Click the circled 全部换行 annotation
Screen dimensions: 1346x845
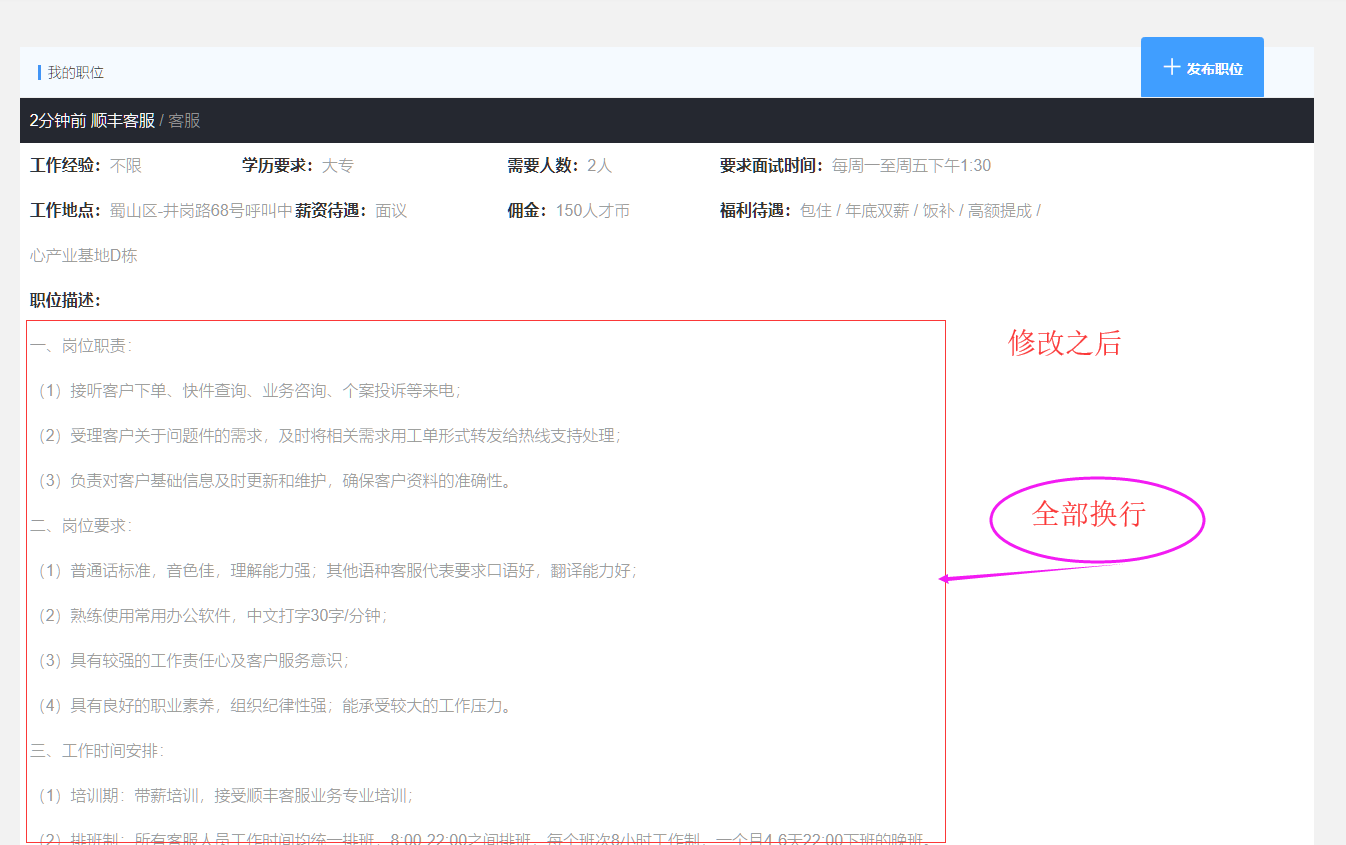click(x=1096, y=517)
